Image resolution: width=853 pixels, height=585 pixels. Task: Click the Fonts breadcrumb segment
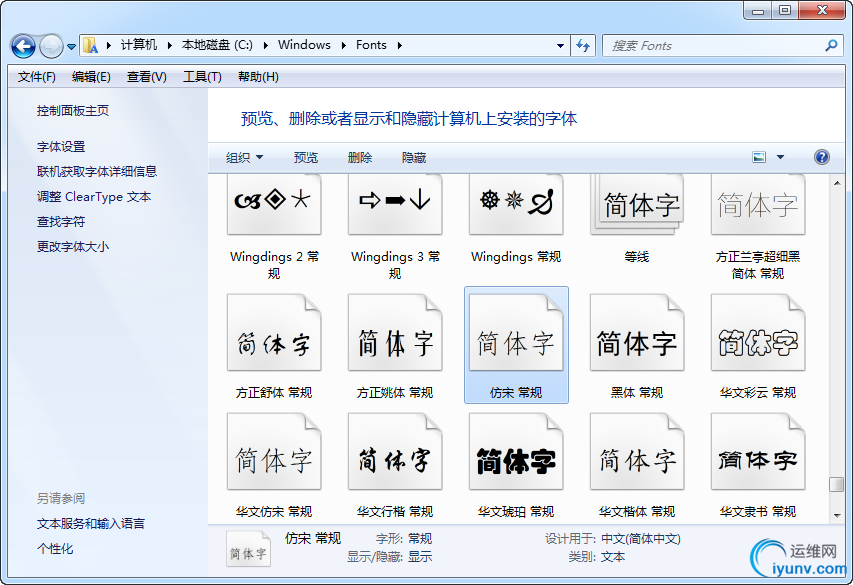click(371, 45)
